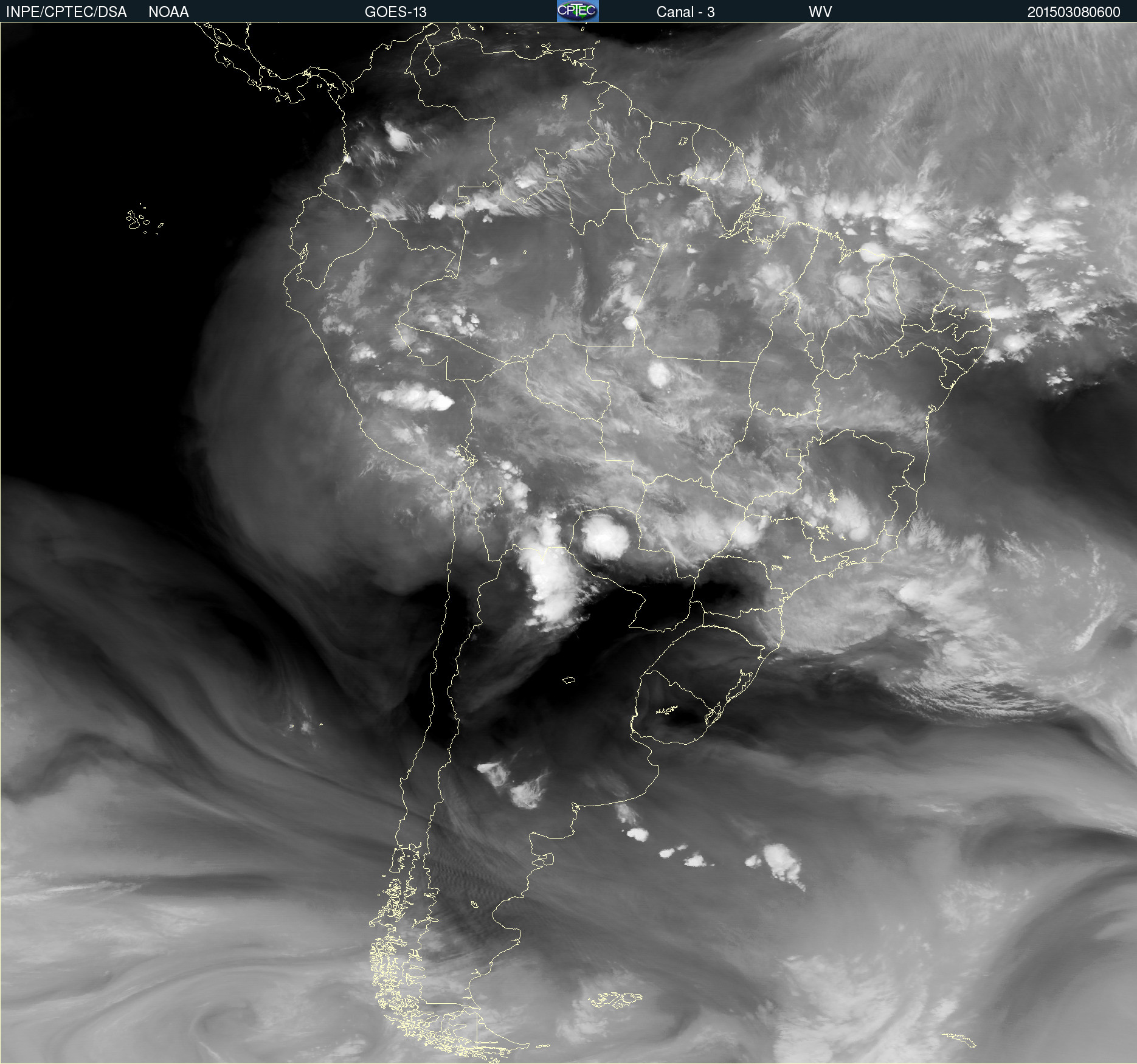This screenshot has width=1137, height=1064.
Task: Select the NOAA label in the header
Action: click(x=168, y=12)
